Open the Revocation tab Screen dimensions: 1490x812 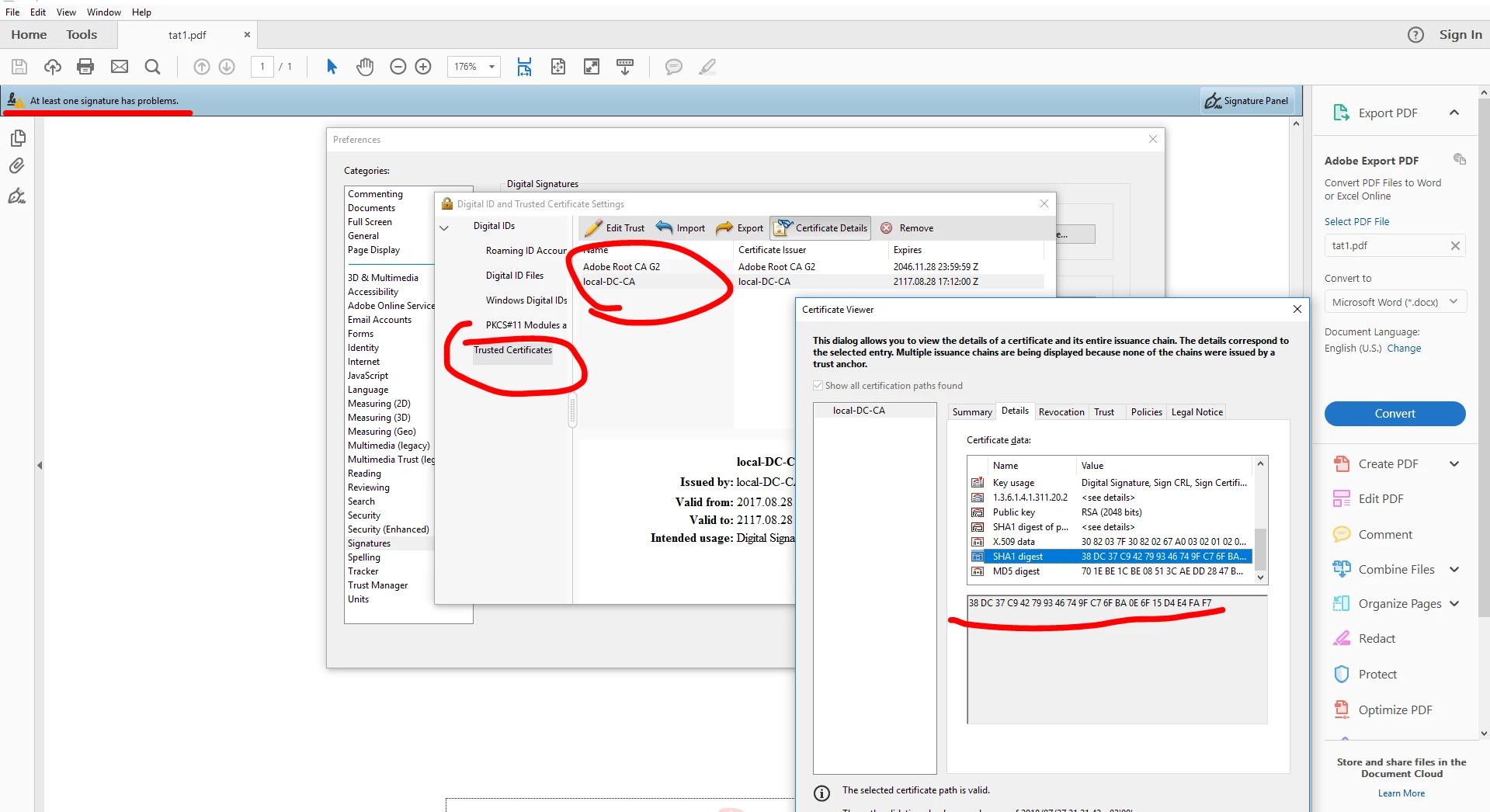point(1061,412)
